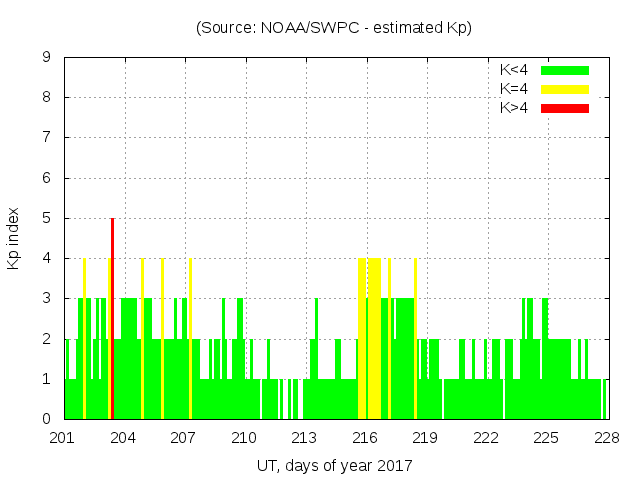Click the 204 tick label on x-axis
Image resolution: width=640 pixels, height=480 pixels.
tap(124, 438)
